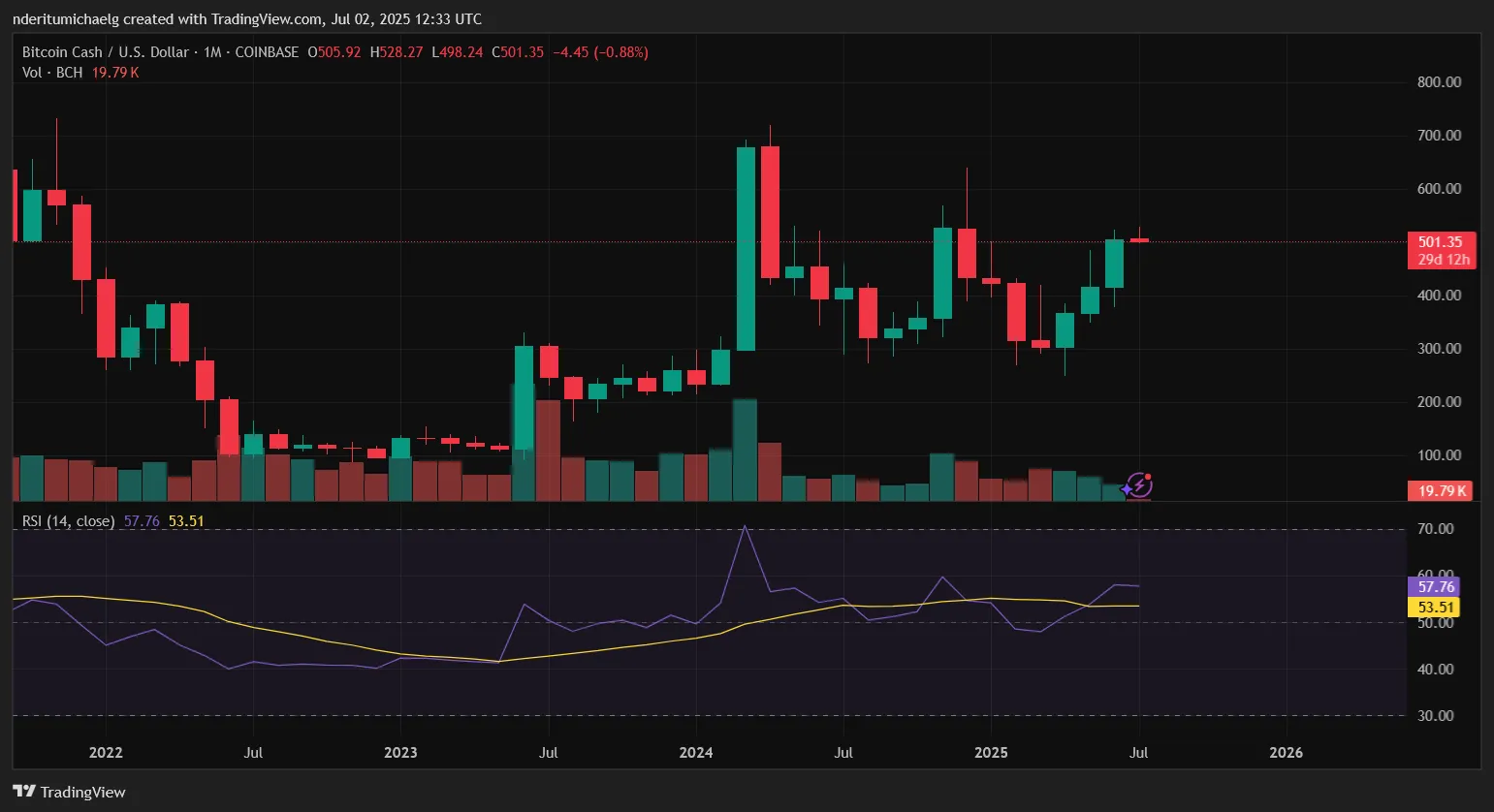Click the red 19.79 K volume axis label
This screenshot has width=1494, height=812.
(x=1441, y=491)
